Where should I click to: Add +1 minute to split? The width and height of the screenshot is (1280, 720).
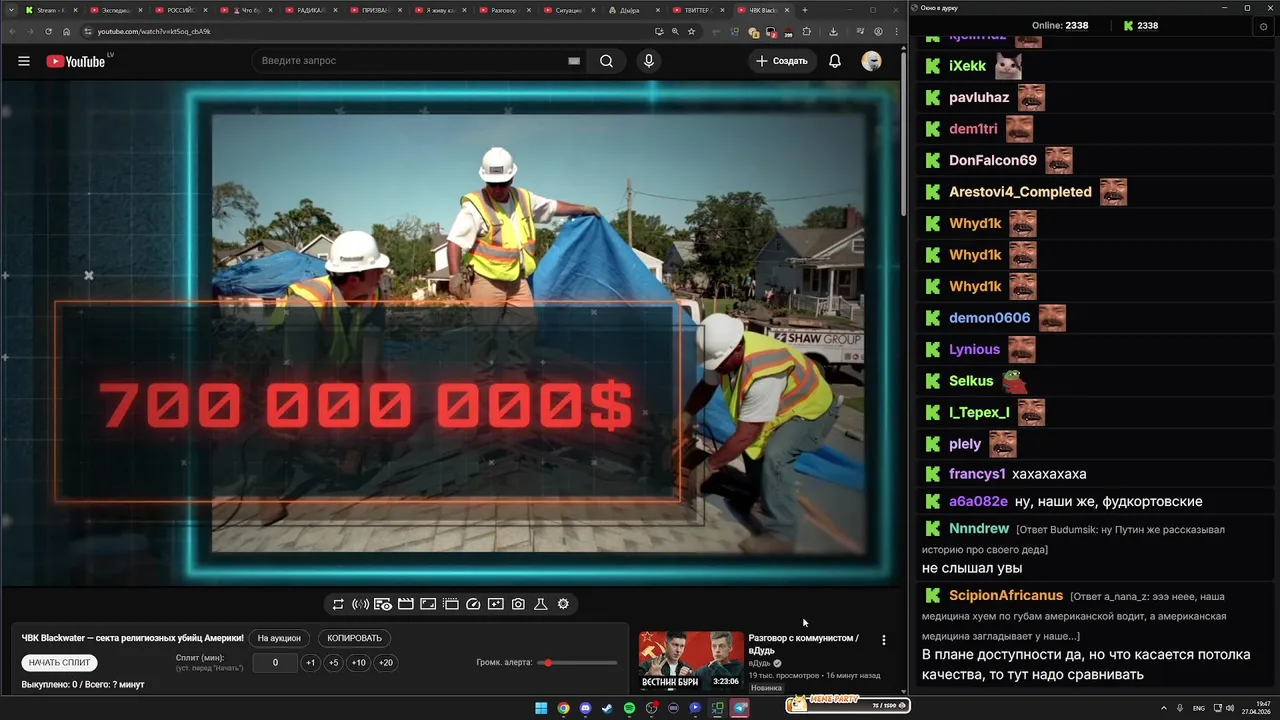click(310, 663)
